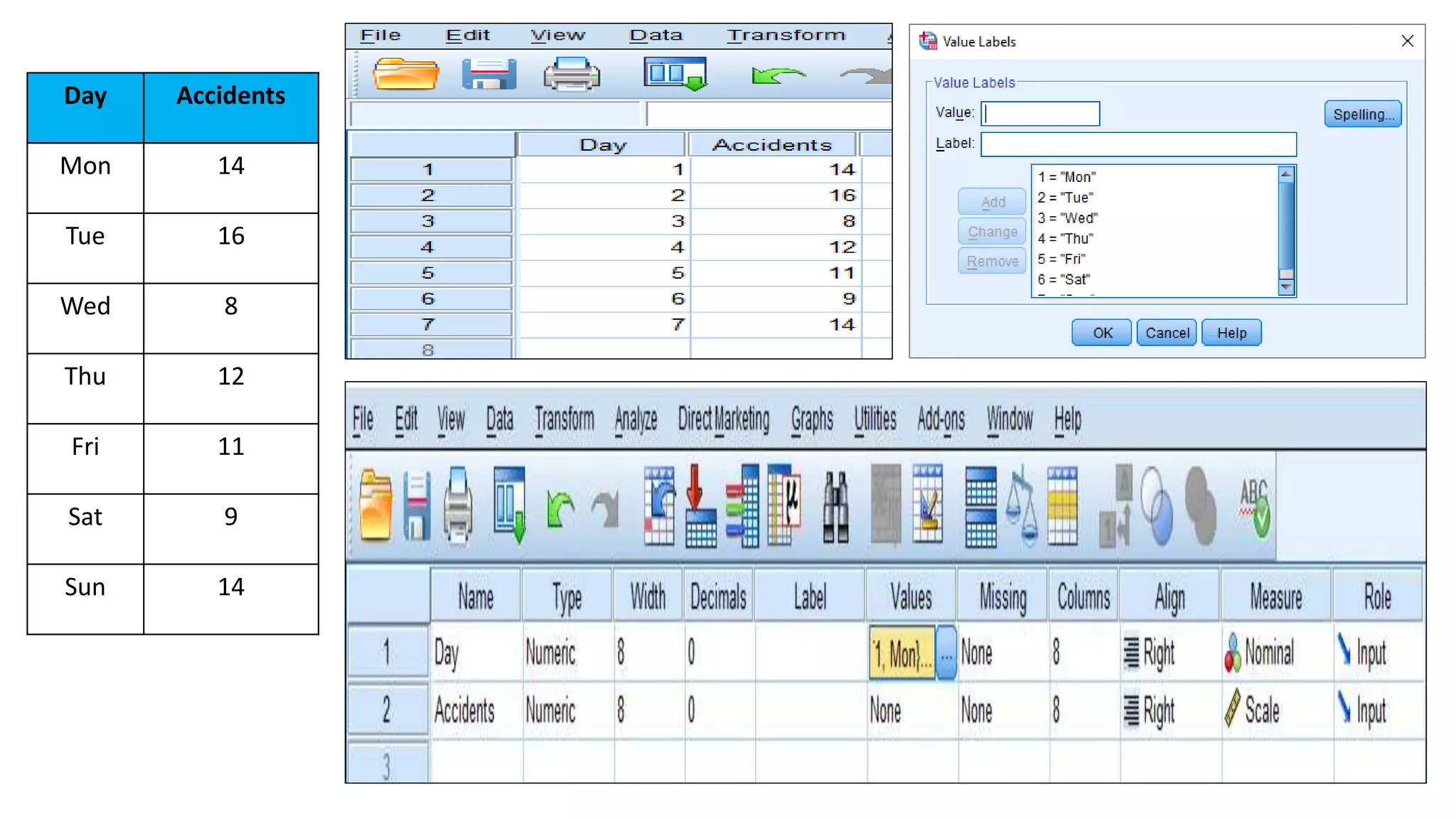The height and width of the screenshot is (819, 1456).
Task: Click the binoculars Find icon in toolbar
Action: point(835,507)
